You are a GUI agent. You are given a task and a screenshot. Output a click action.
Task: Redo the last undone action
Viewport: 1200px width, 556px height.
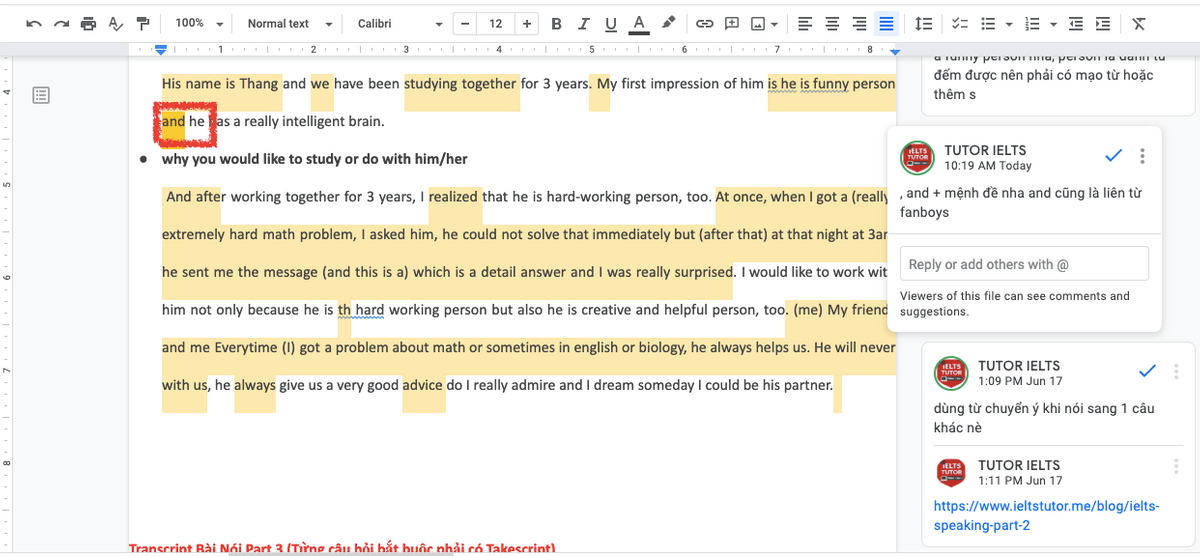[x=62, y=23]
